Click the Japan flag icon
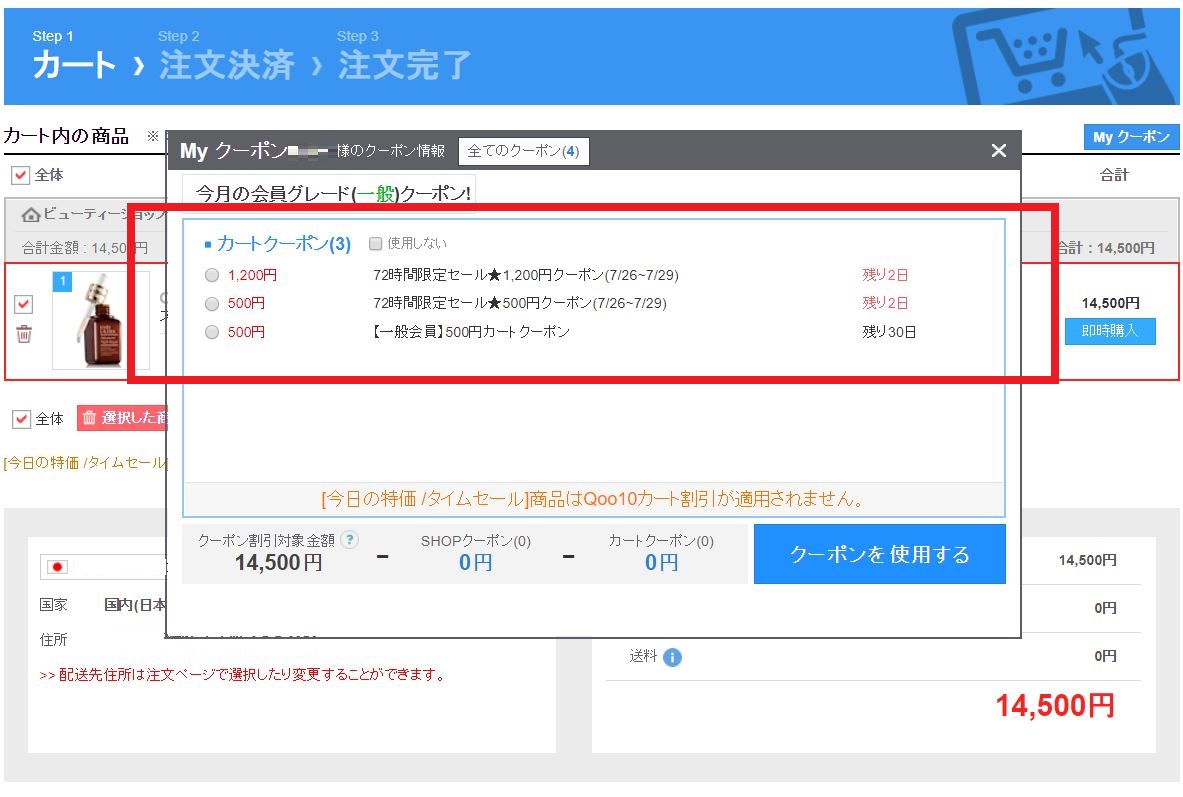 tap(58, 567)
